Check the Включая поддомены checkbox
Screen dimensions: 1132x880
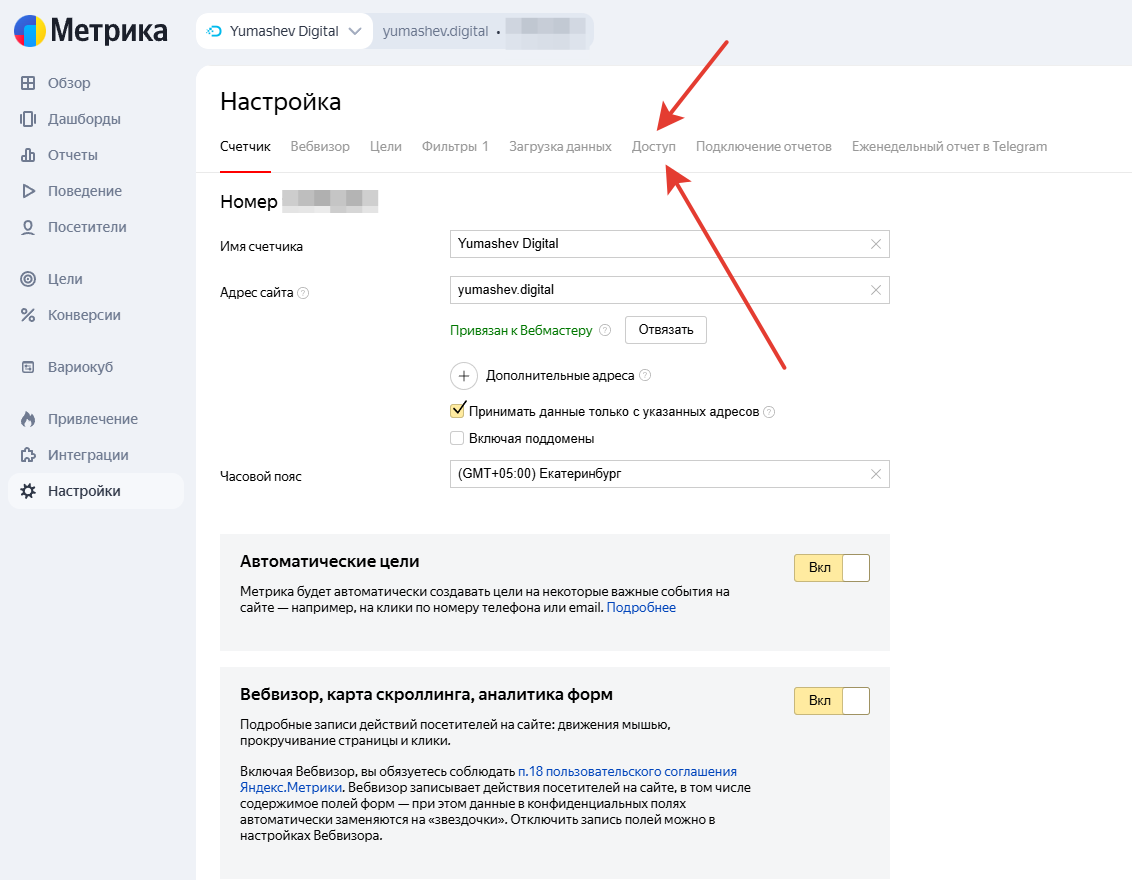(x=457, y=438)
